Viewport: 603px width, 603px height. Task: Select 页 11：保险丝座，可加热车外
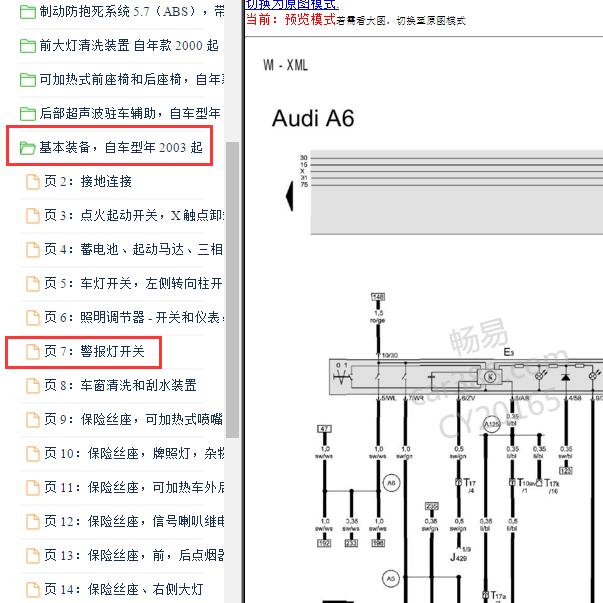[x=125, y=487]
